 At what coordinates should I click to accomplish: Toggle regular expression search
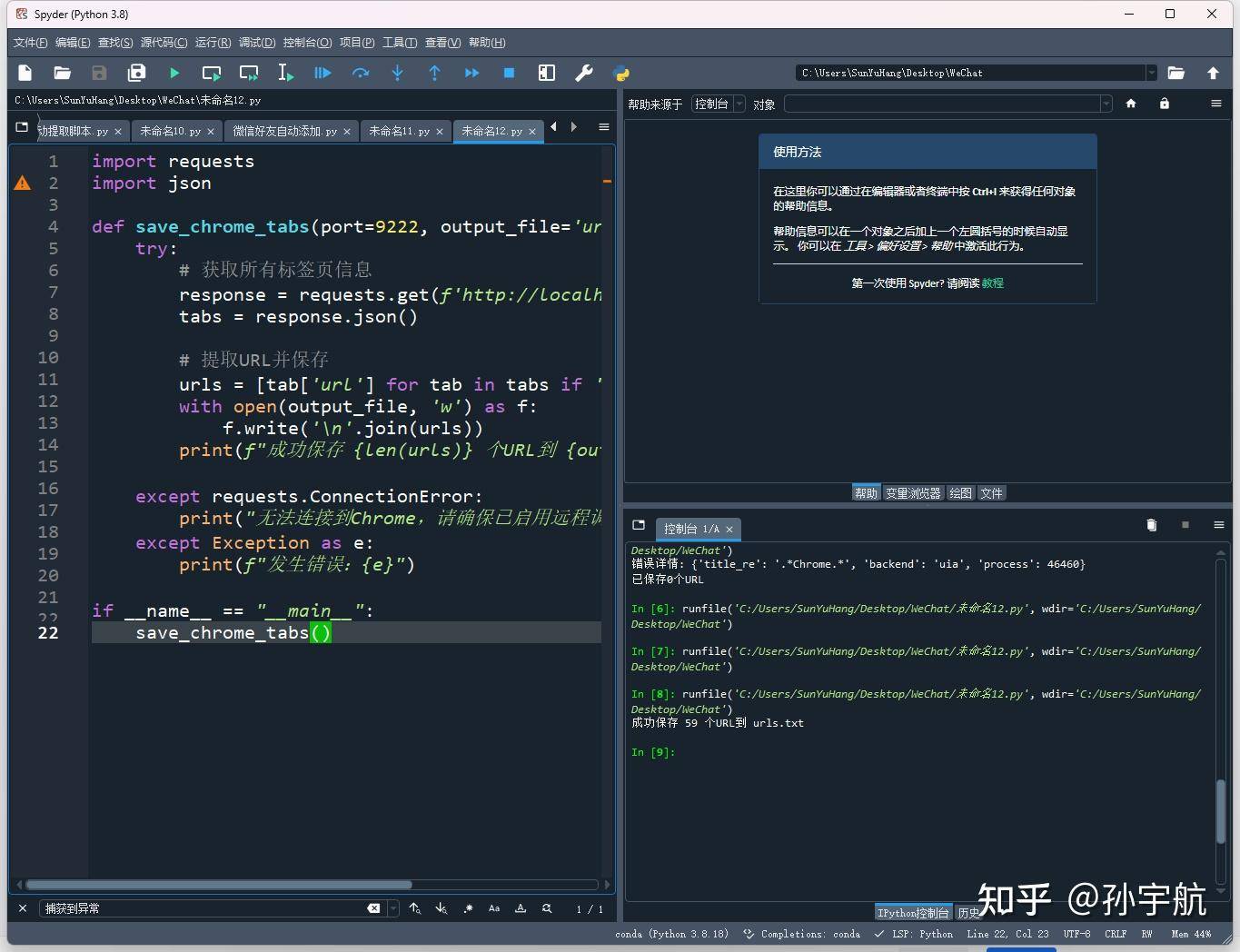pos(468,907)
